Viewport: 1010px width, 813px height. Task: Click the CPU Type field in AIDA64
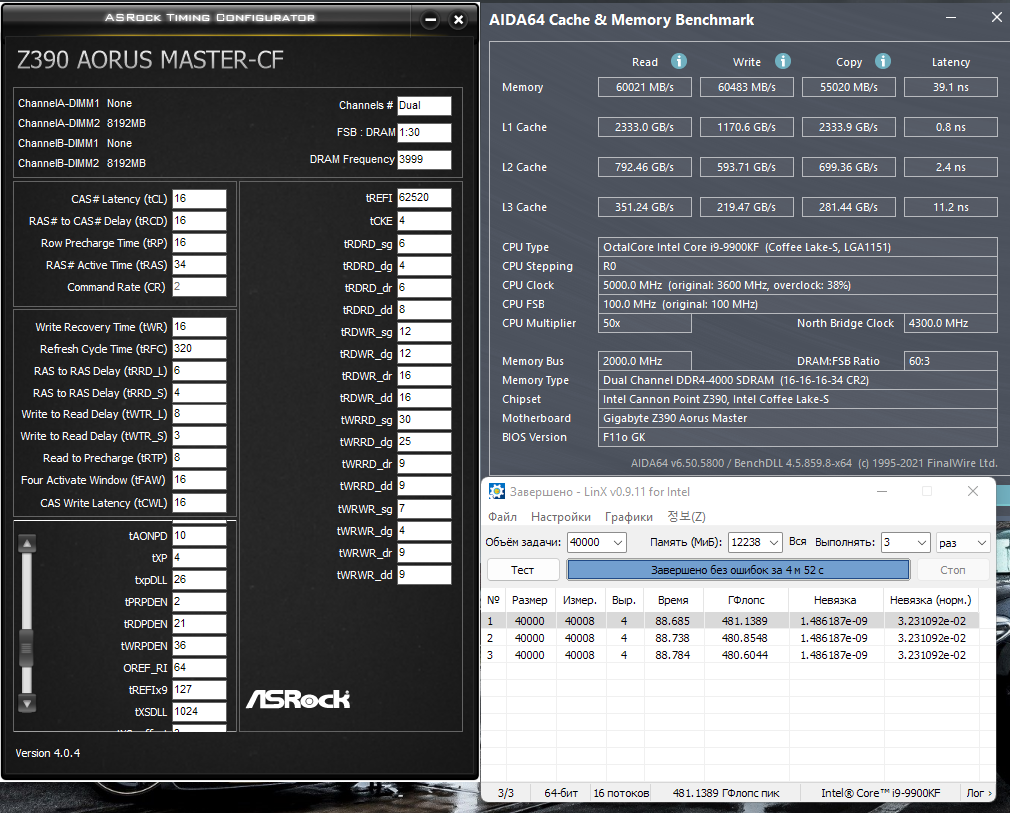(x=797, y=247)
